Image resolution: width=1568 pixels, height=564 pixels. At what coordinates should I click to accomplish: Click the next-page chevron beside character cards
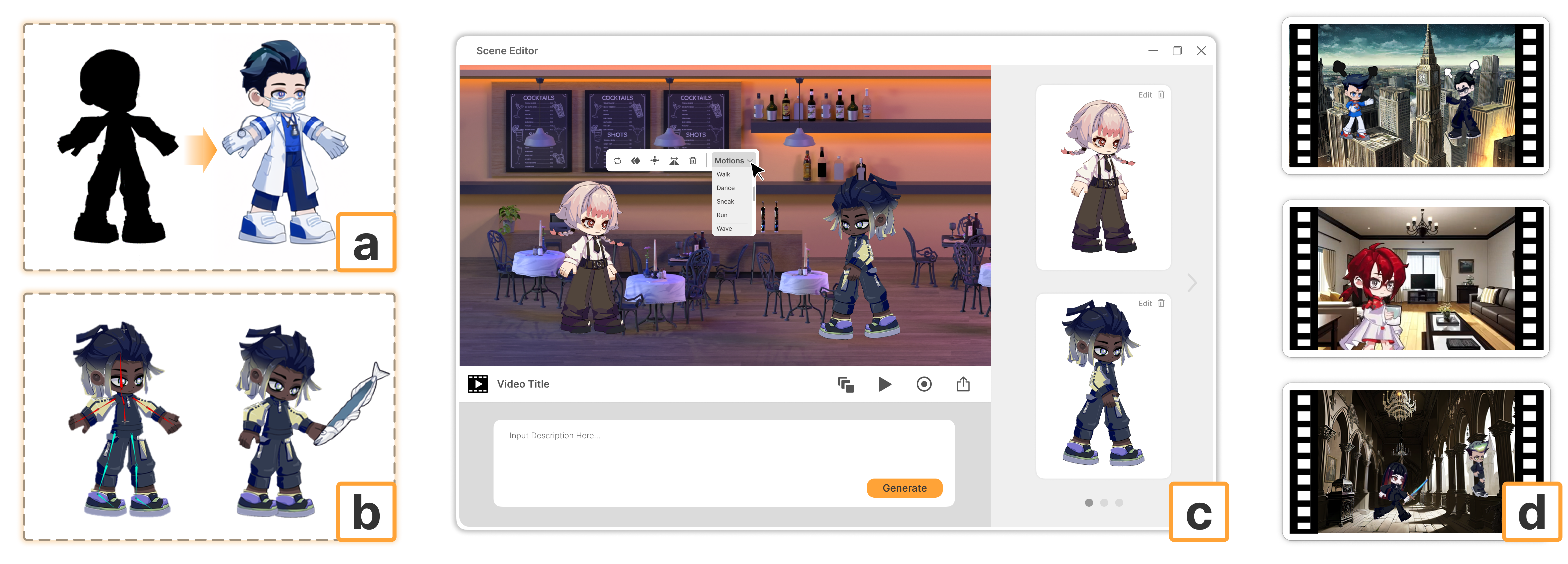point(1192,283)
